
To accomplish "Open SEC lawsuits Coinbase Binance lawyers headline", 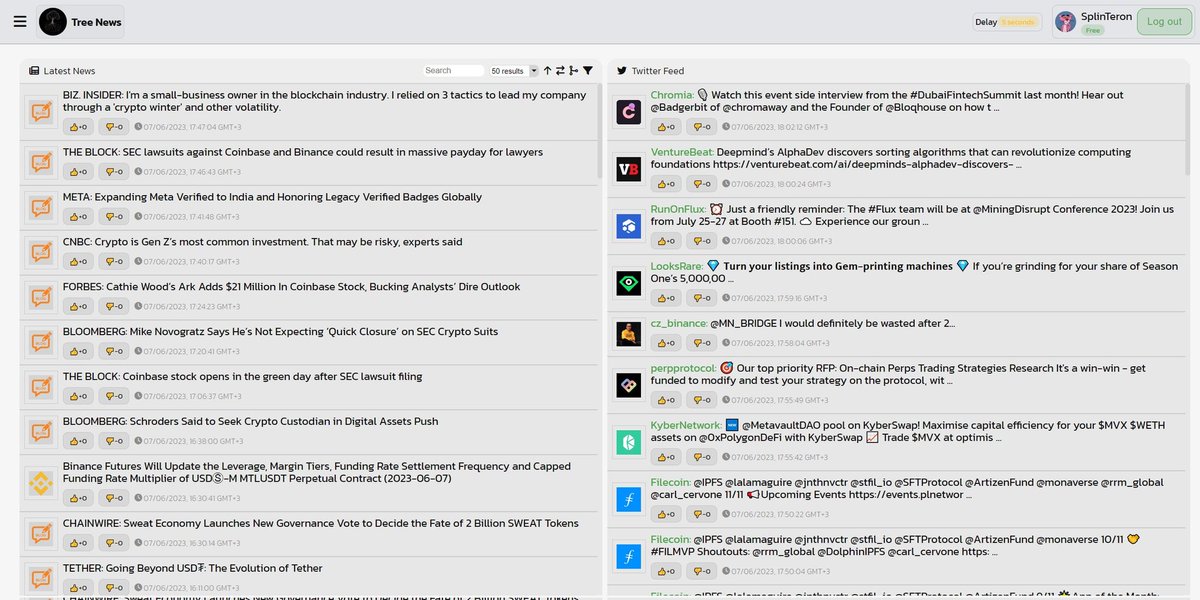I will click(x=303, y=152).
